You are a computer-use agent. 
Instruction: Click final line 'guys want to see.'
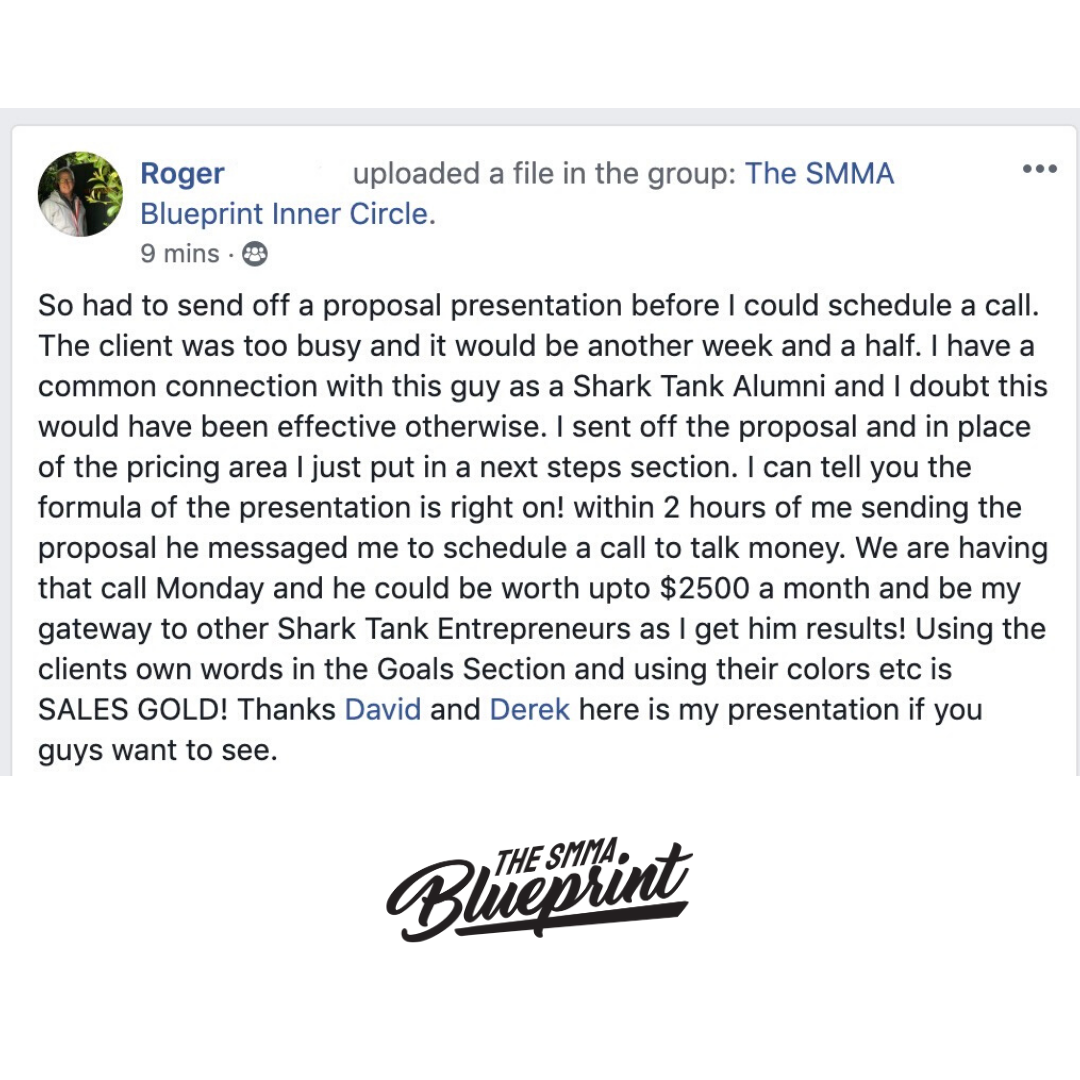(158, 751)
